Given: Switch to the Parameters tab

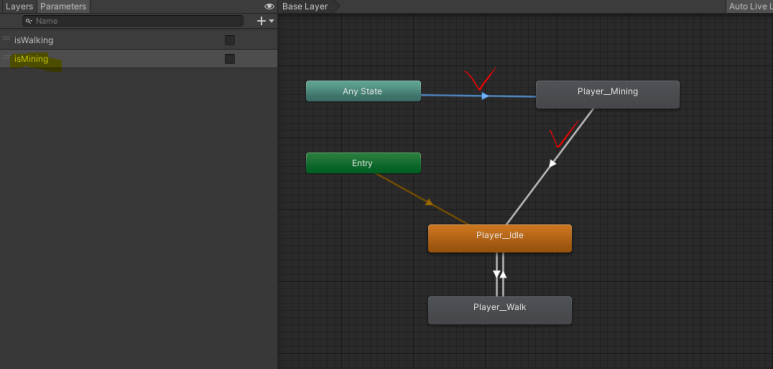Looking at the screenshot, I should pyautogui.click(x=63, y=6).
